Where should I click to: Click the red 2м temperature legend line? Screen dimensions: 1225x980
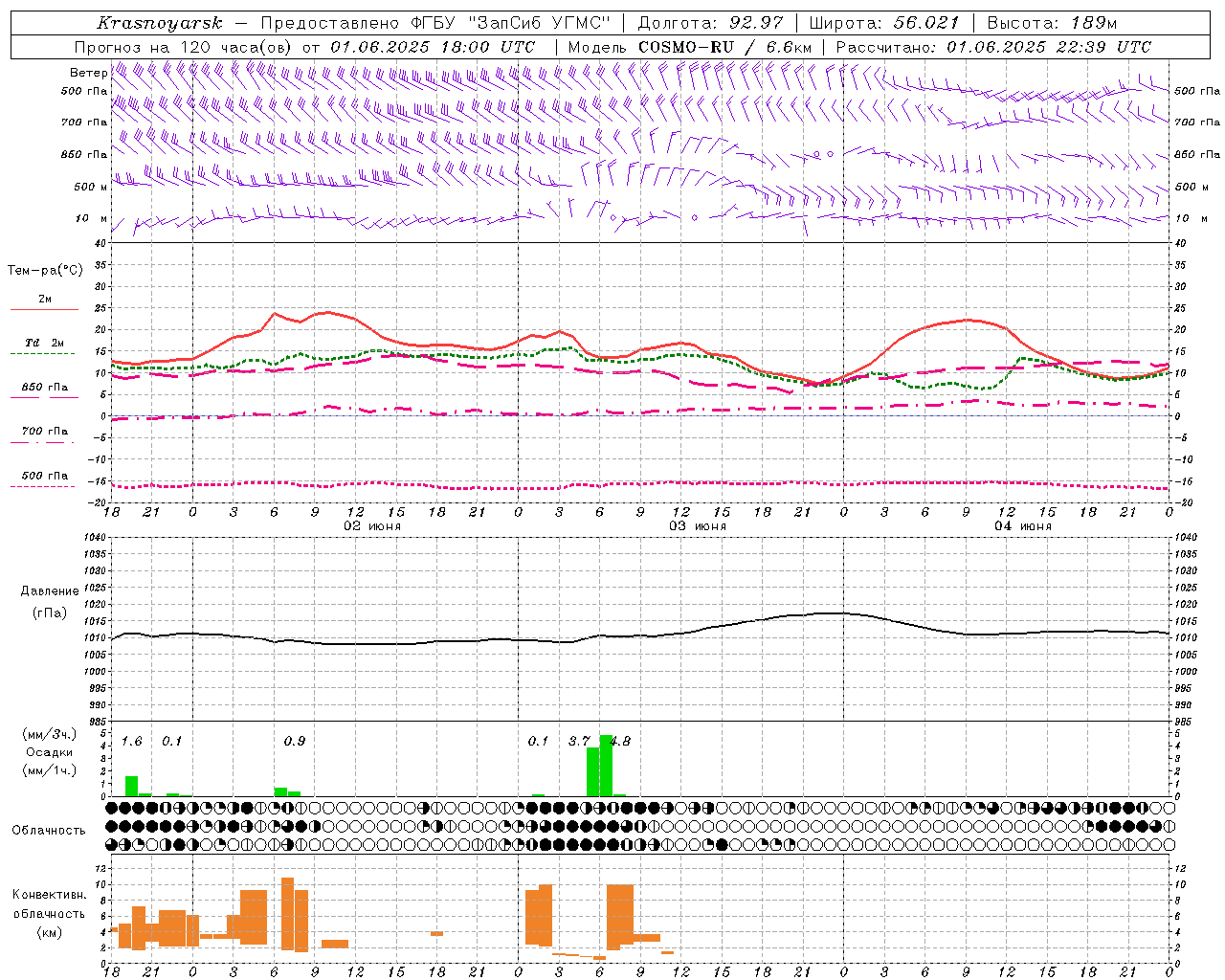(45, 309)
